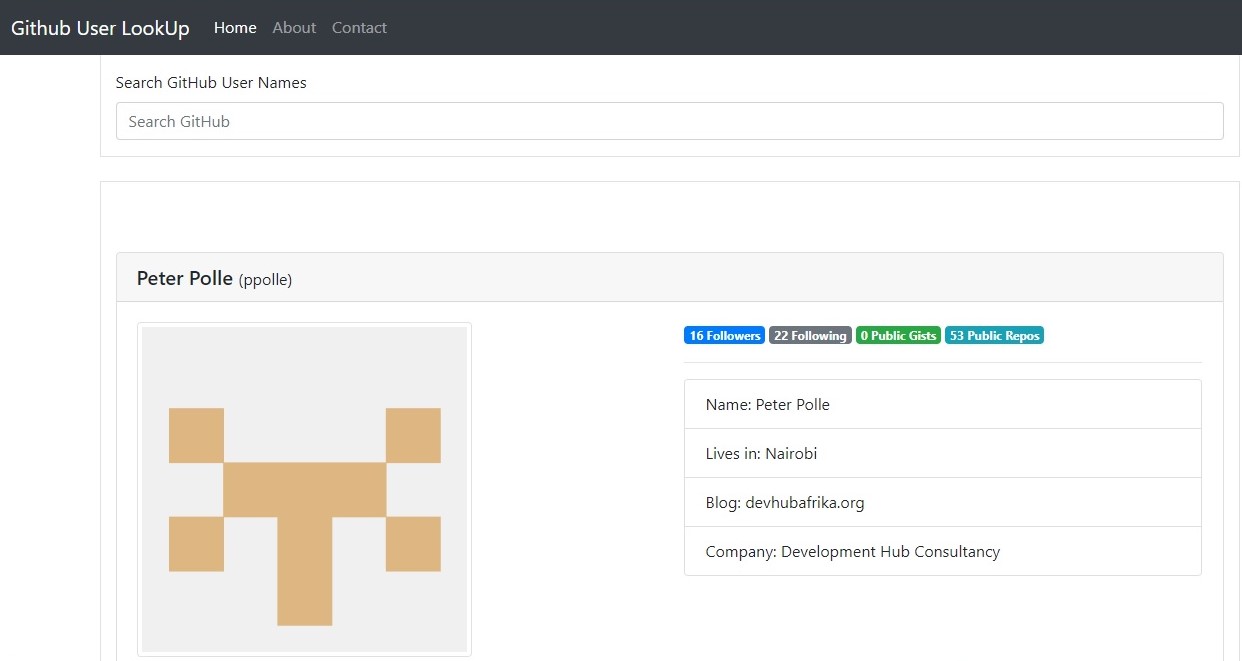1242x661 pixels.
Task: Select the teal 53 Public Repos badge
Action: [x=994, y=336]
